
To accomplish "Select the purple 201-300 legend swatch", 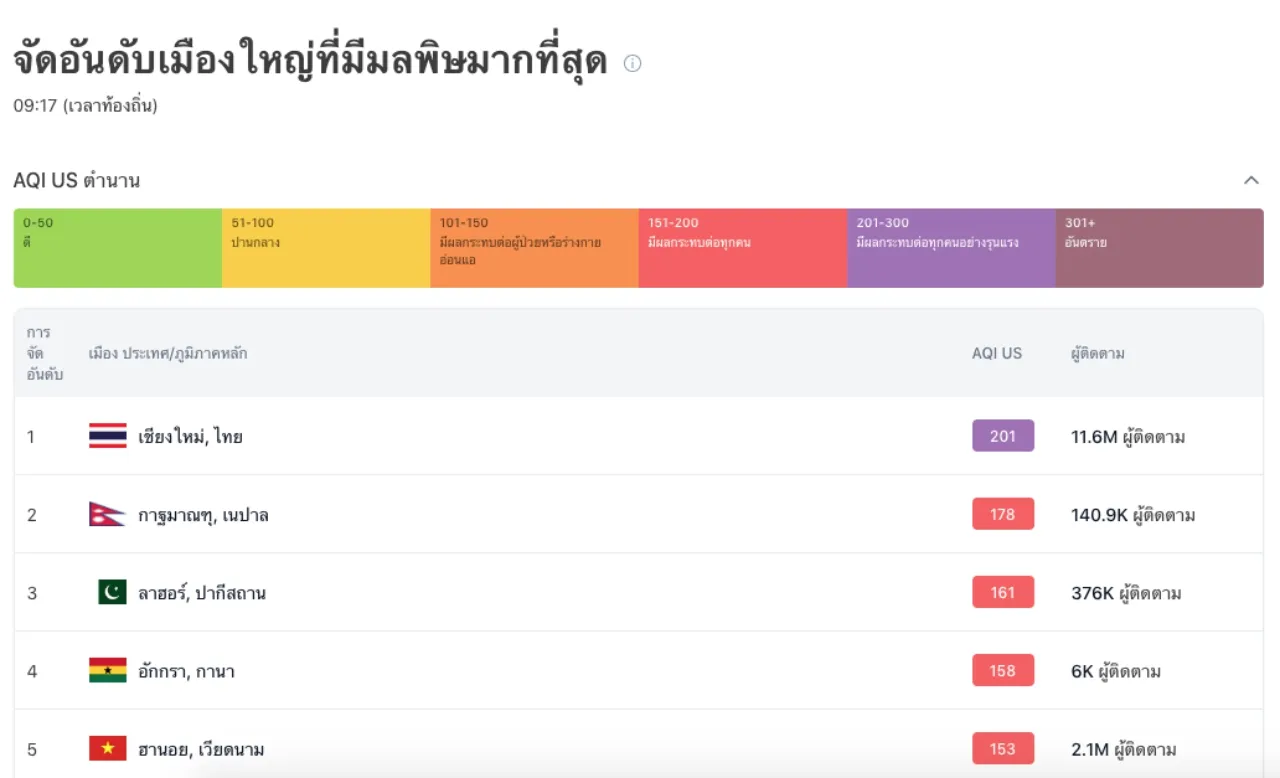I will pos(951,248).
